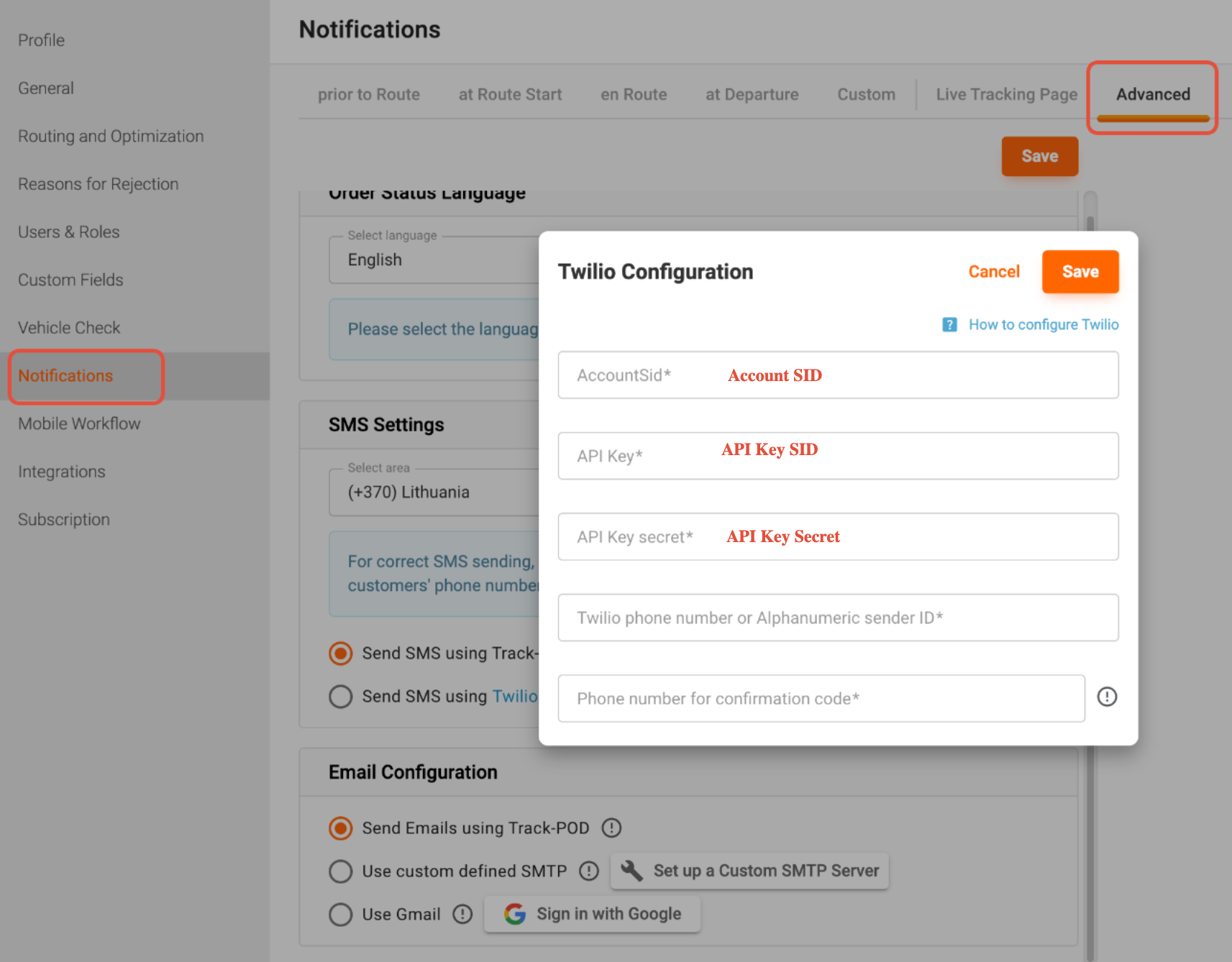The image size is (1232, 962).
Task: Click the info icon beside Use custom defined SMTP
Action: (589, 871)
